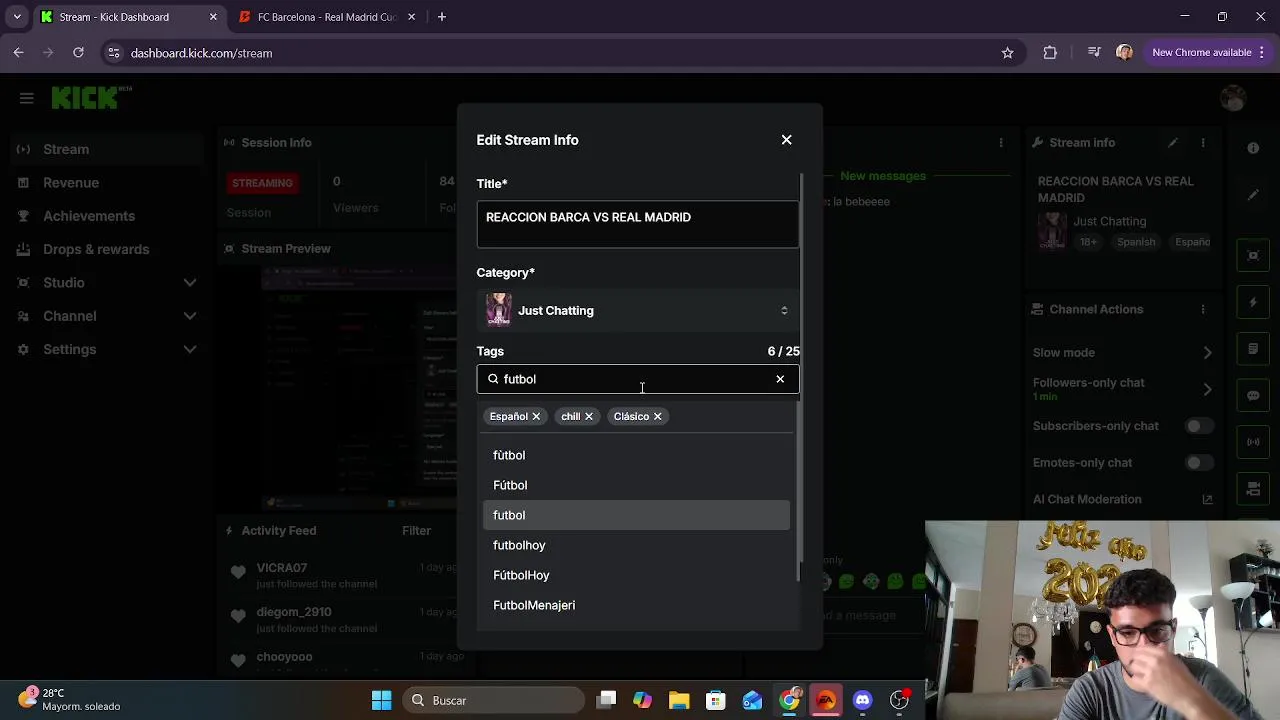Open Channel Actions panel options menu
This screenshot has width=1280, height=720.
[1203, 309]
